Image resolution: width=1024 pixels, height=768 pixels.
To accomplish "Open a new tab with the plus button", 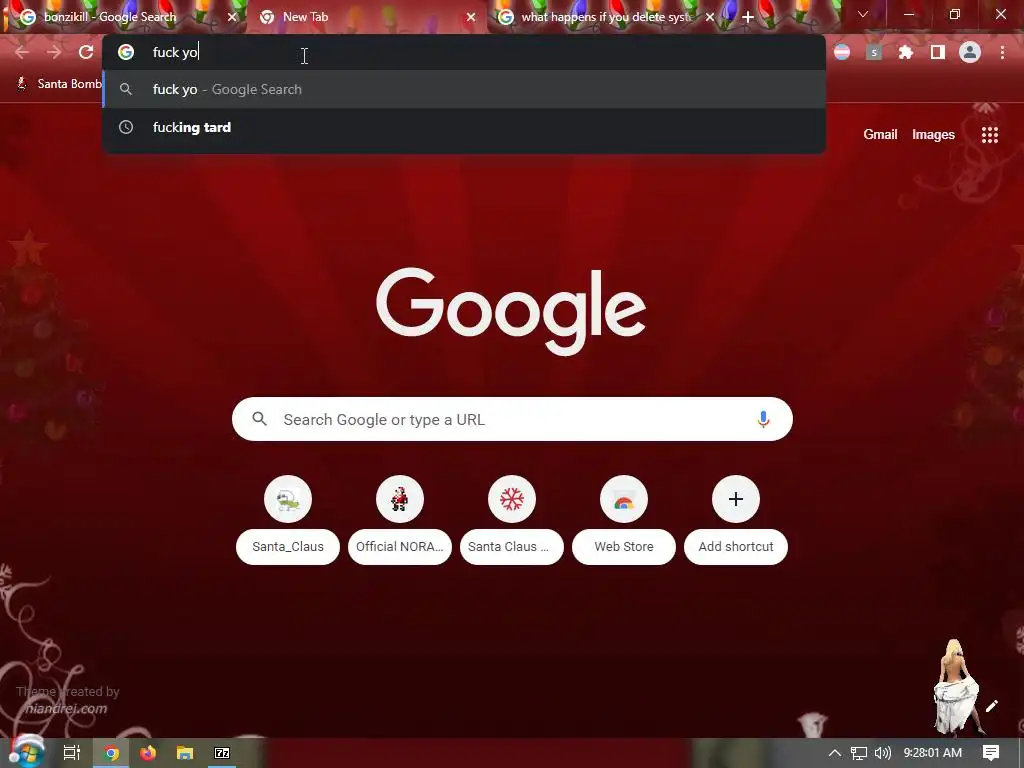I will pyautogui.click(x=748, y=17).
